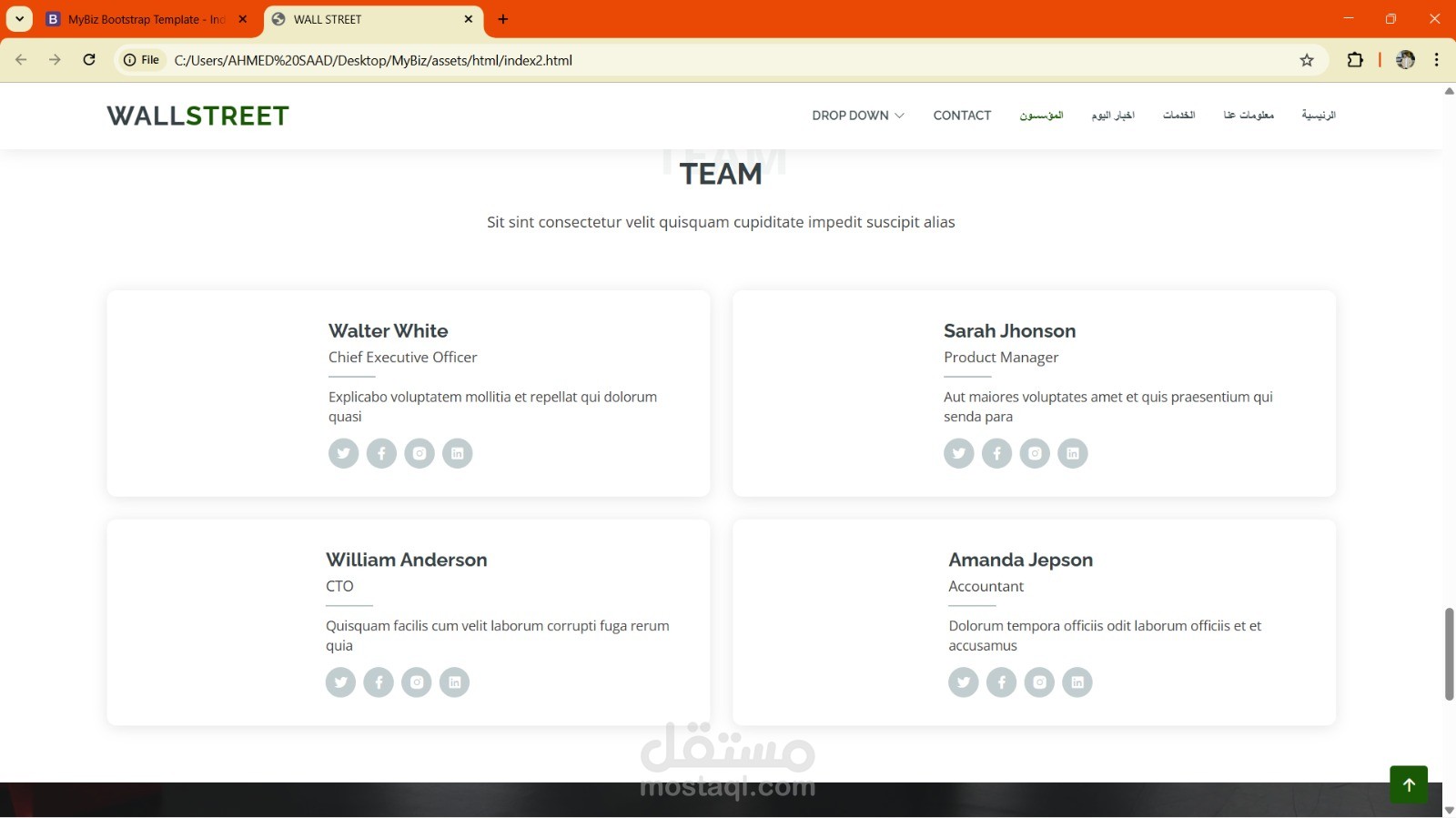View site information via the File badge
1456x818 pixels.
(142, 60)
